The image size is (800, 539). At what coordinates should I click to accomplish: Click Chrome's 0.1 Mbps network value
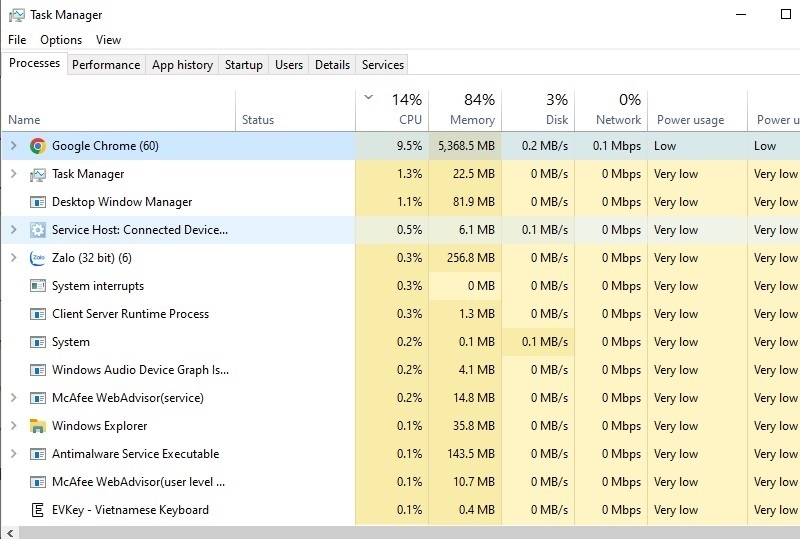pyautogui.click(x=616, y=146)
